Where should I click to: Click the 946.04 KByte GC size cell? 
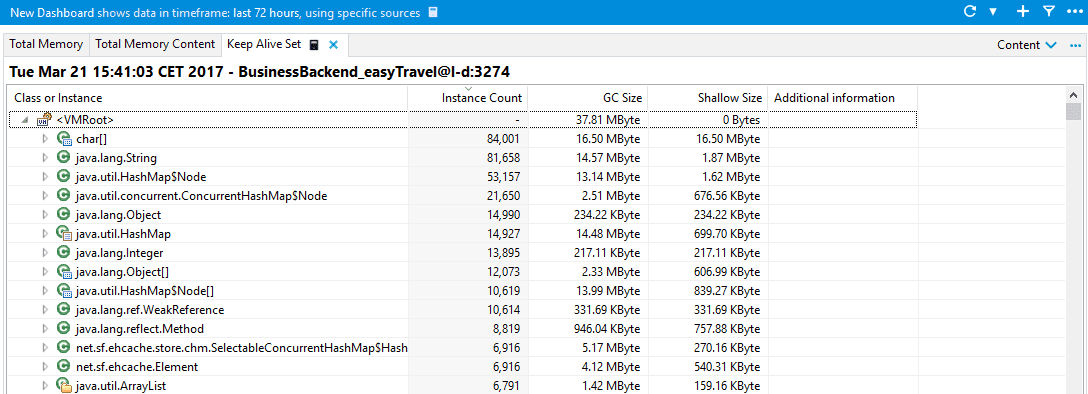tap(606, 329)
